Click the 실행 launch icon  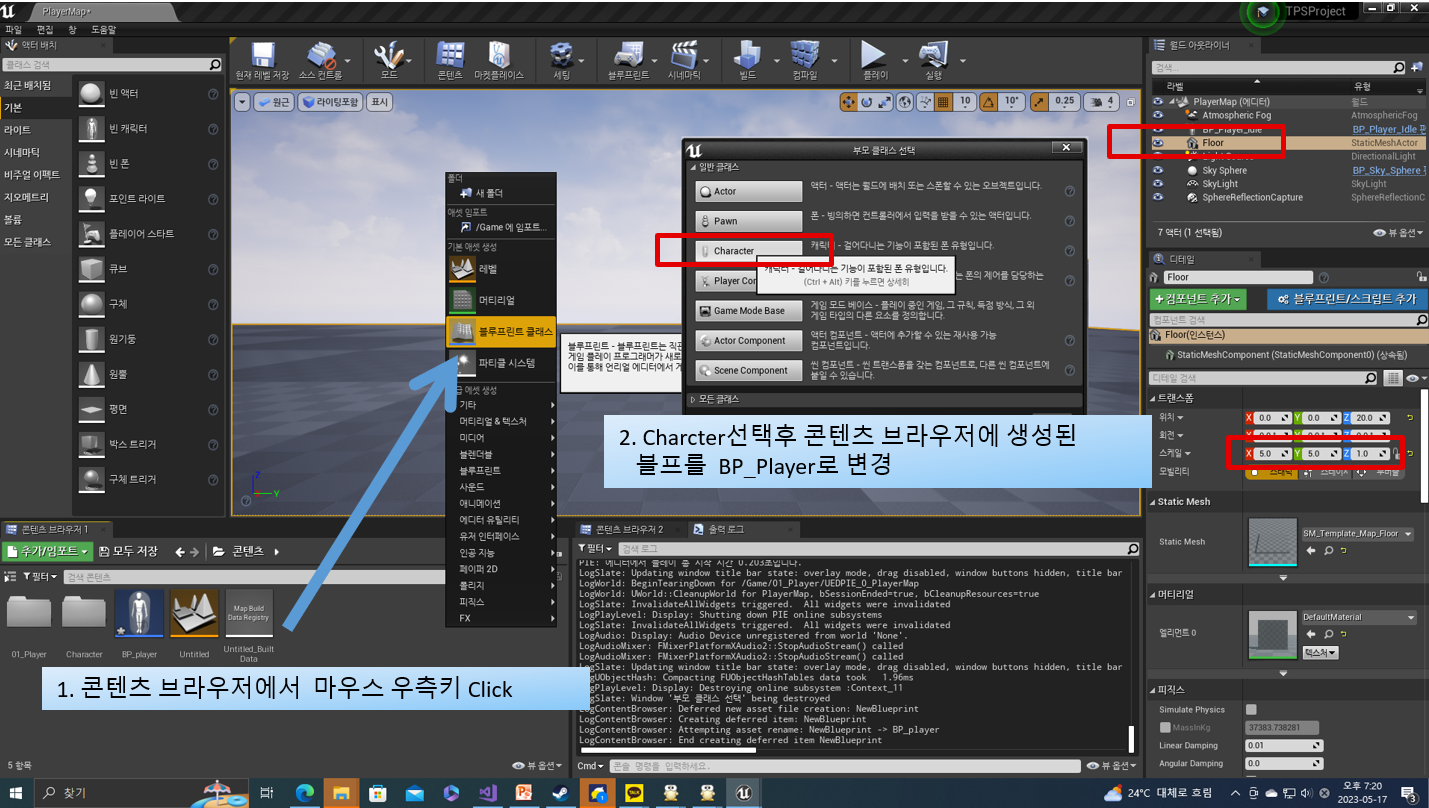(x=933, y=56)
